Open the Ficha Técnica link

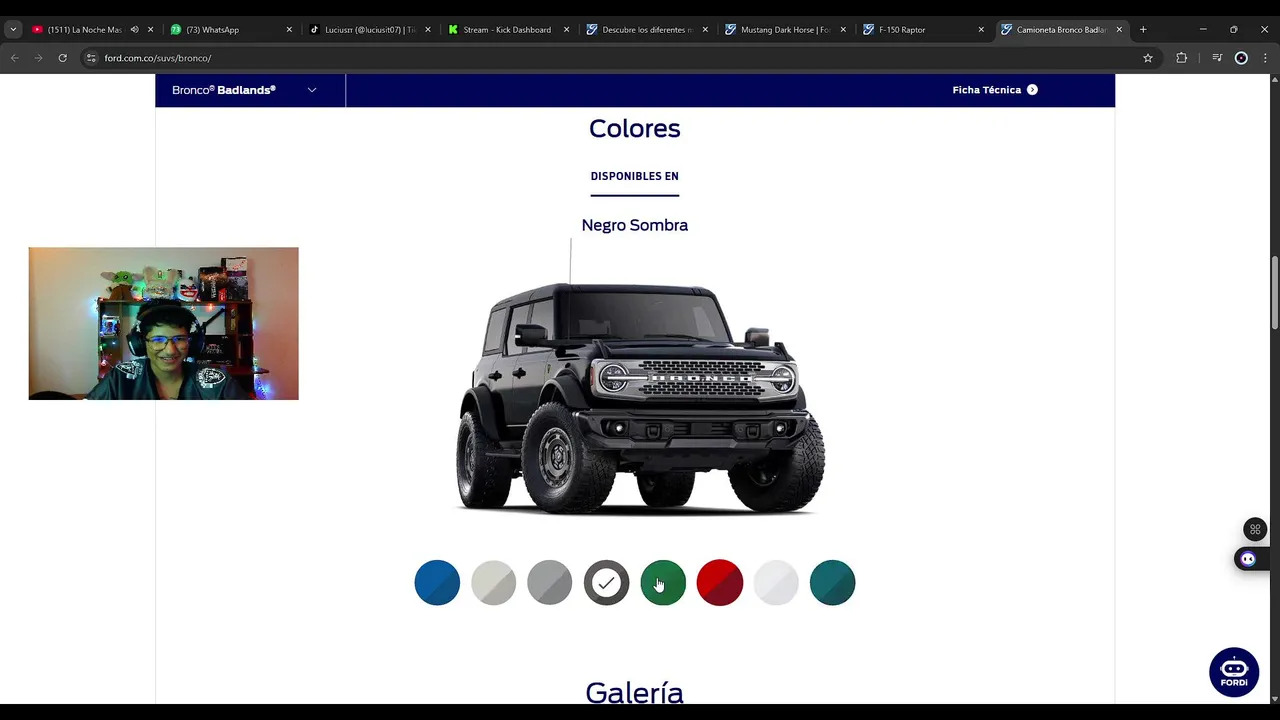click(x=994, y=90)
